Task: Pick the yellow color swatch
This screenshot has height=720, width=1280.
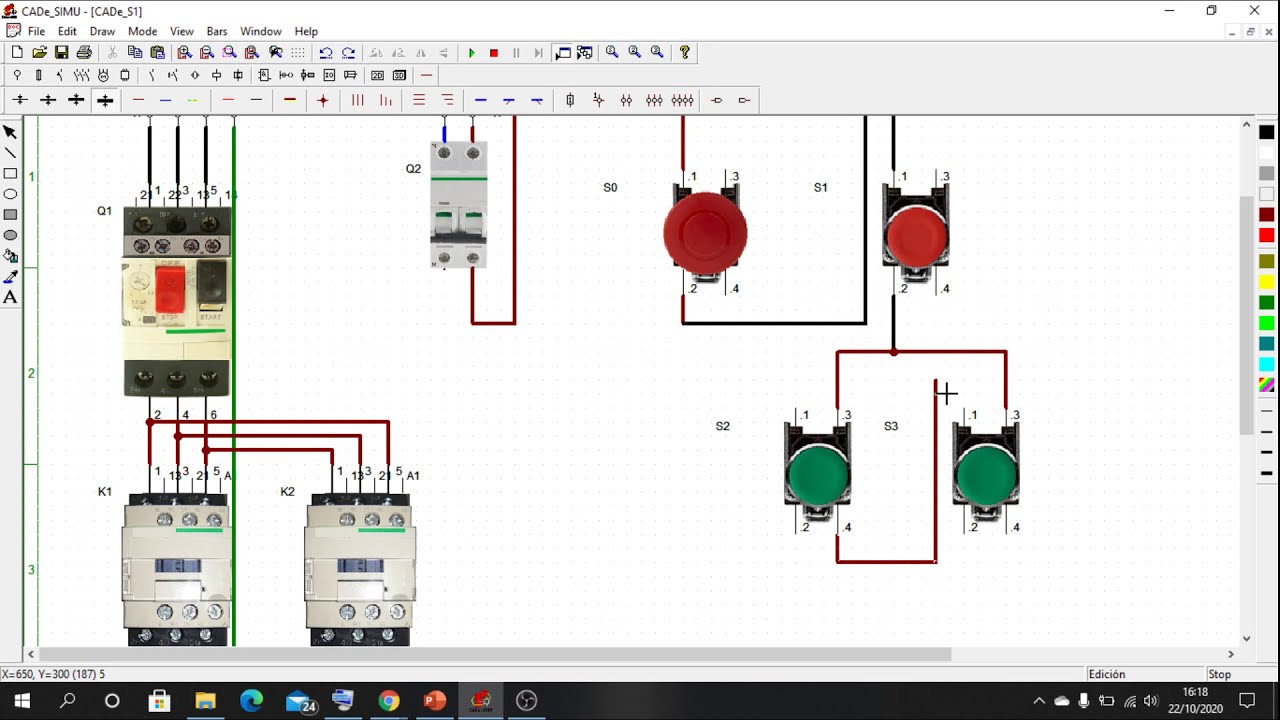Action: [x=1266, y=281]
